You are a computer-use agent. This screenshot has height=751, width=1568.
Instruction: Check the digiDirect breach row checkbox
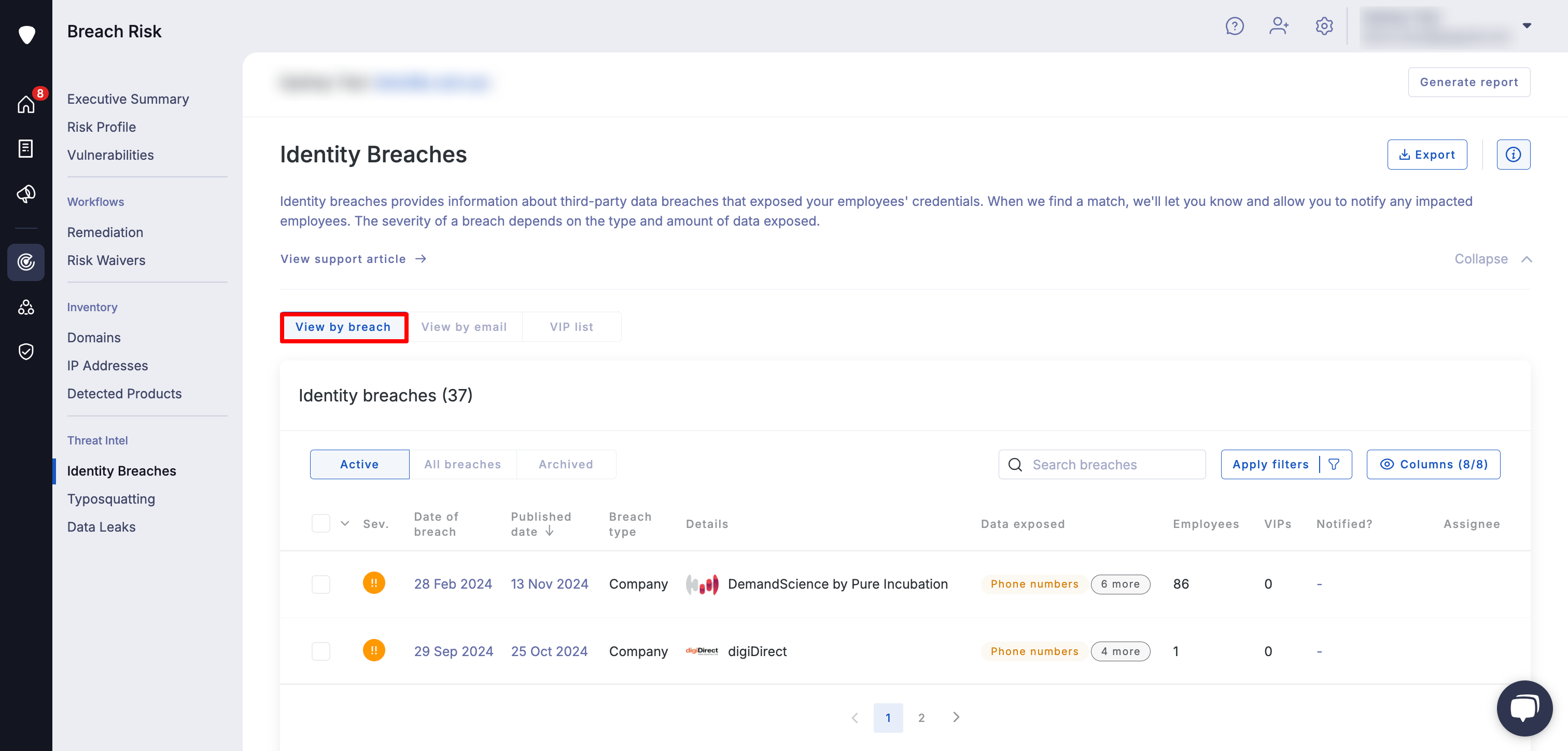pyautogui.click(x=321, y=651)
